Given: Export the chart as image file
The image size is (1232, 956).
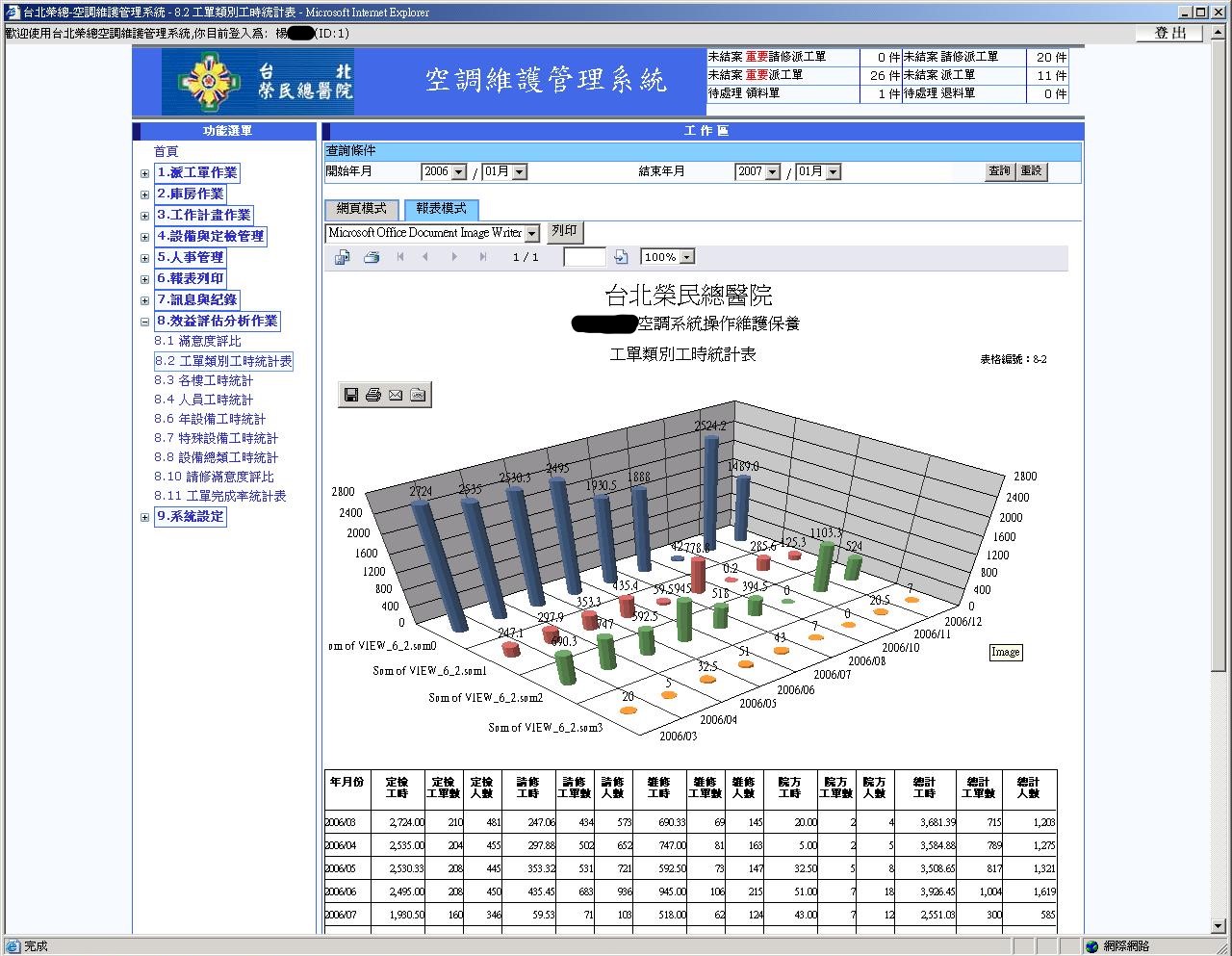Looking at the screenshot, I should pos(418,395).
